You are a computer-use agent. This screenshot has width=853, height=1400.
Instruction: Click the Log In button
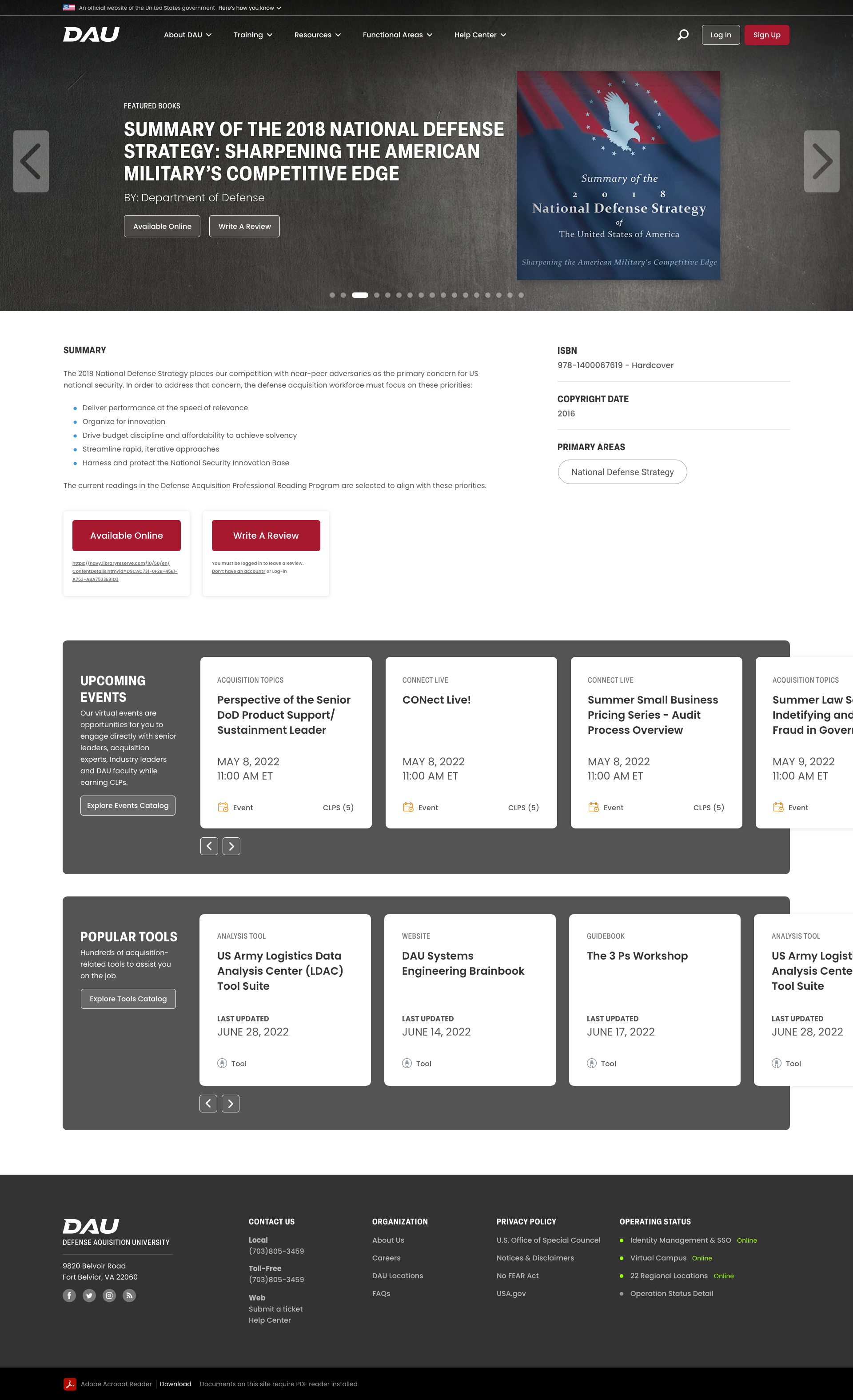721,35
